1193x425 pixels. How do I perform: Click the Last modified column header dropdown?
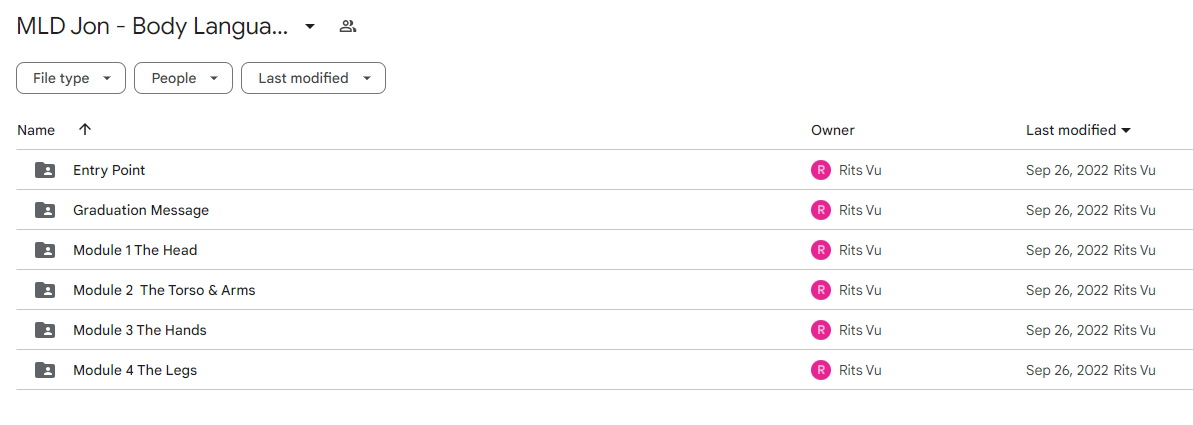[1078, 130]
